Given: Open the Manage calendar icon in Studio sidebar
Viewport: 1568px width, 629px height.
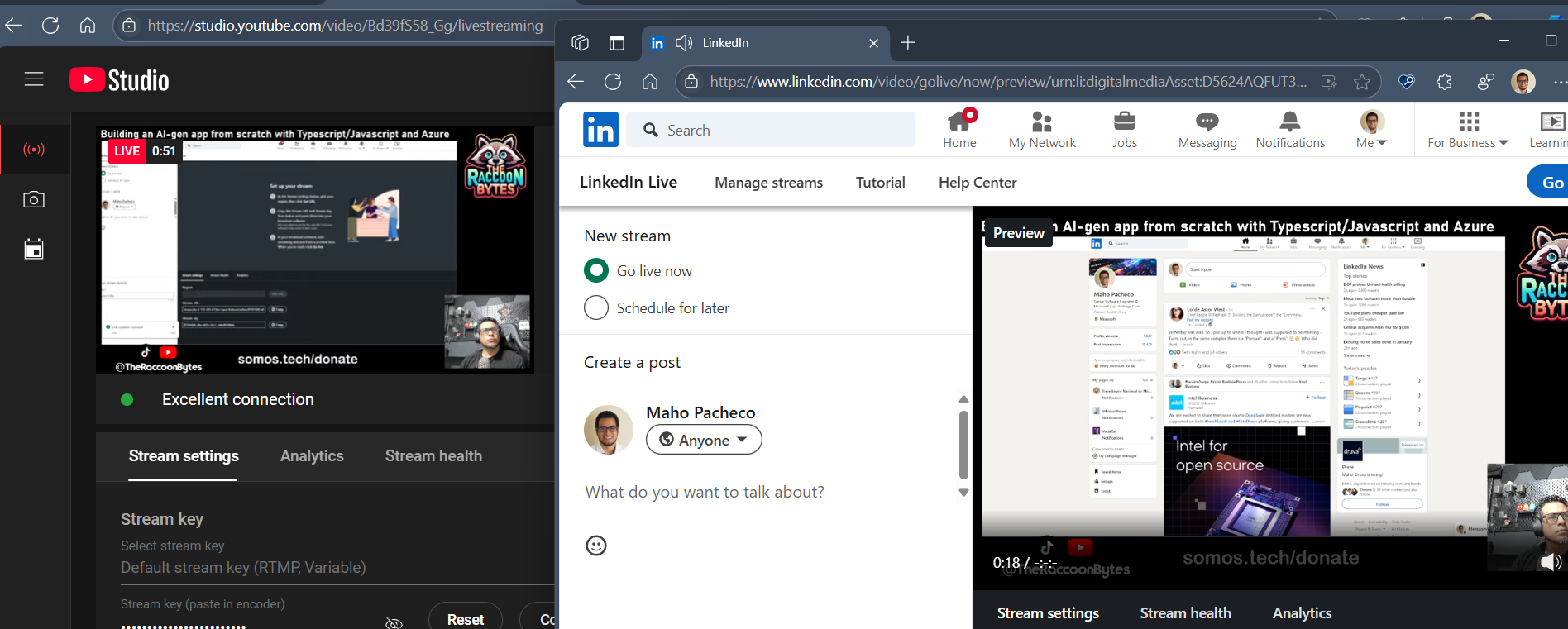Looking at the screenshot, I should pos(34,249).
